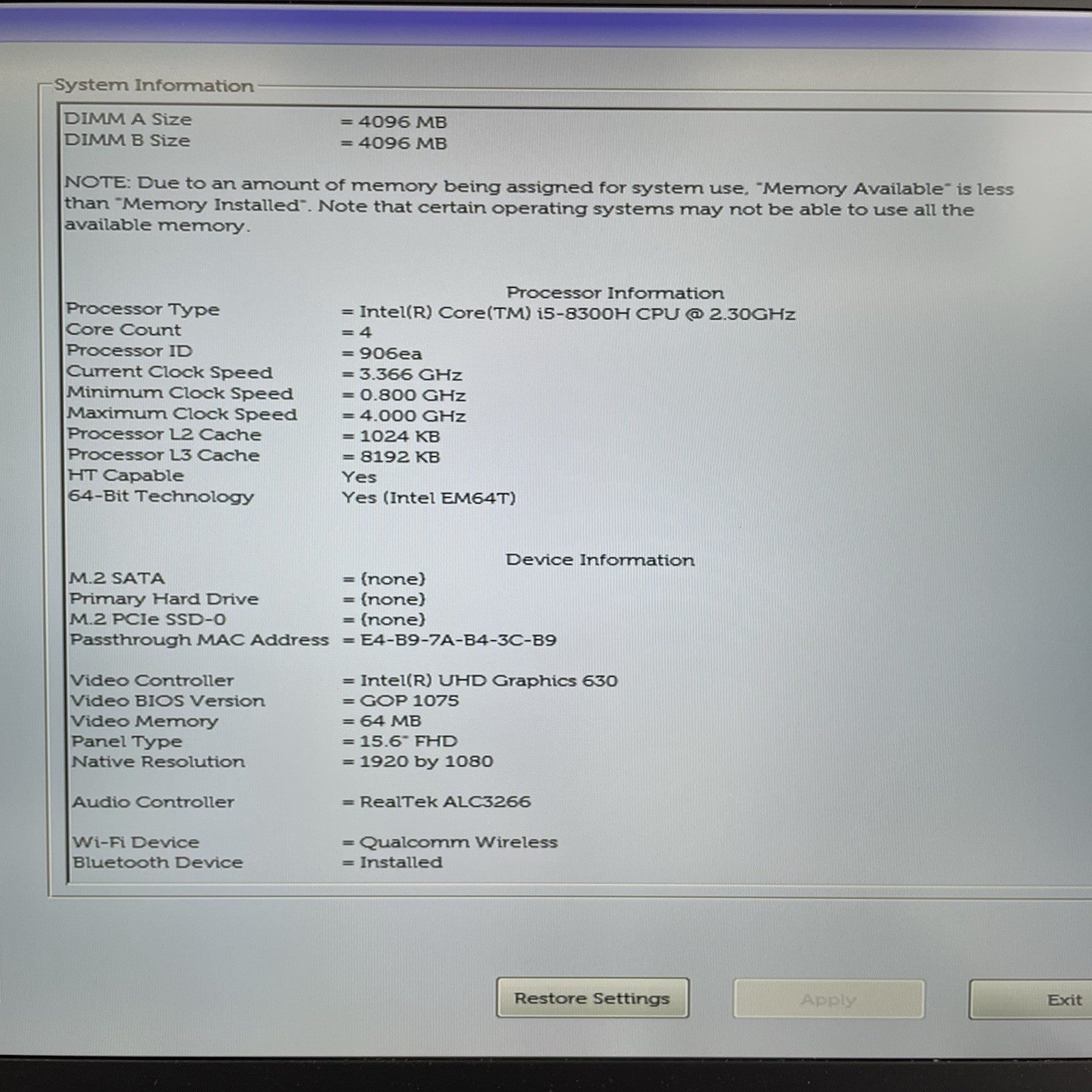The width and height of the screenshot is (1092, 1092).
Task: Select Video Memory value 64 MB
Action: (390, 721)
